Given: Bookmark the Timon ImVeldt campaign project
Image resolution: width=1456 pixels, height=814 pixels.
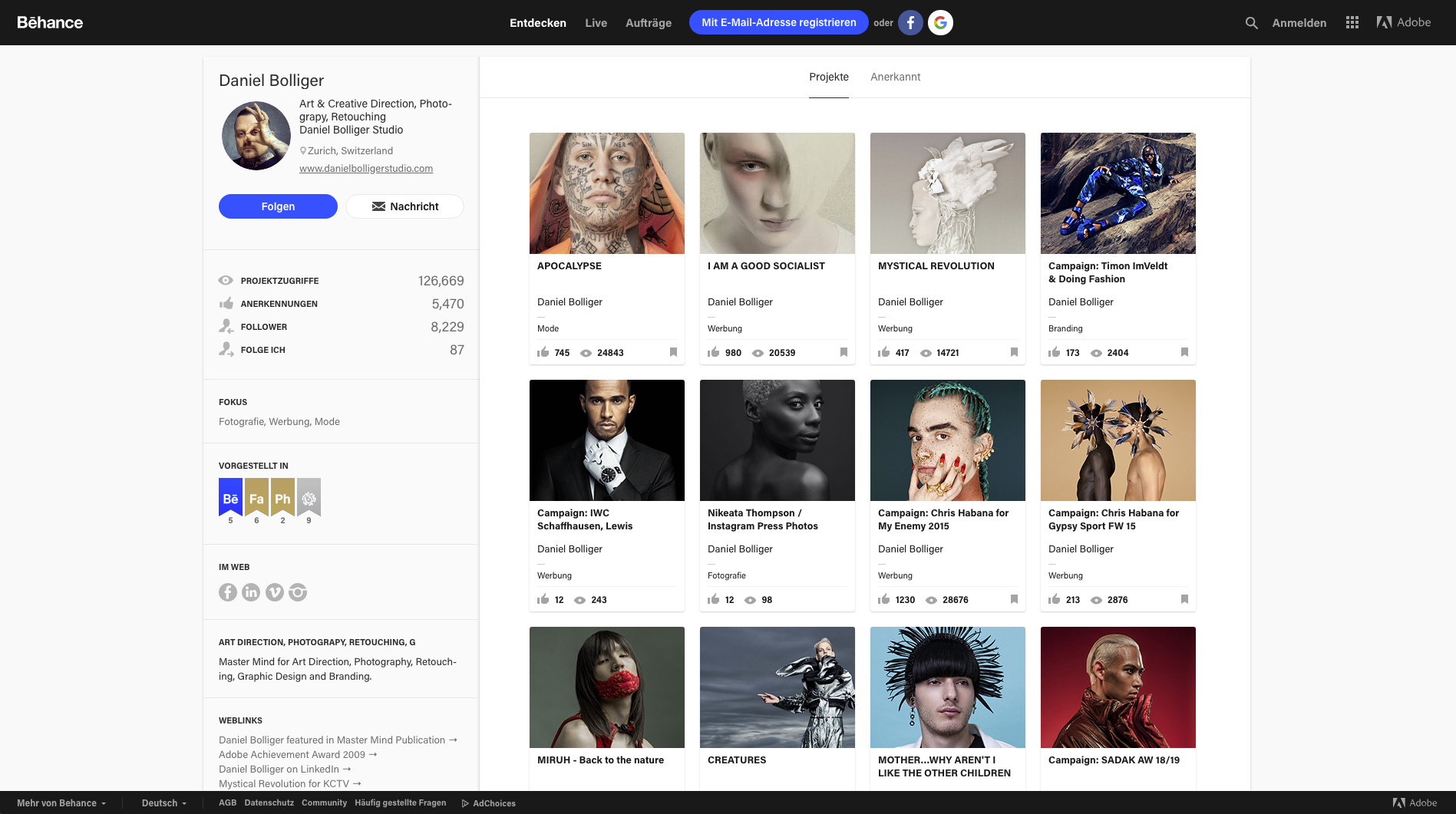Looking at the screenshot, I should coord(1184,352).
